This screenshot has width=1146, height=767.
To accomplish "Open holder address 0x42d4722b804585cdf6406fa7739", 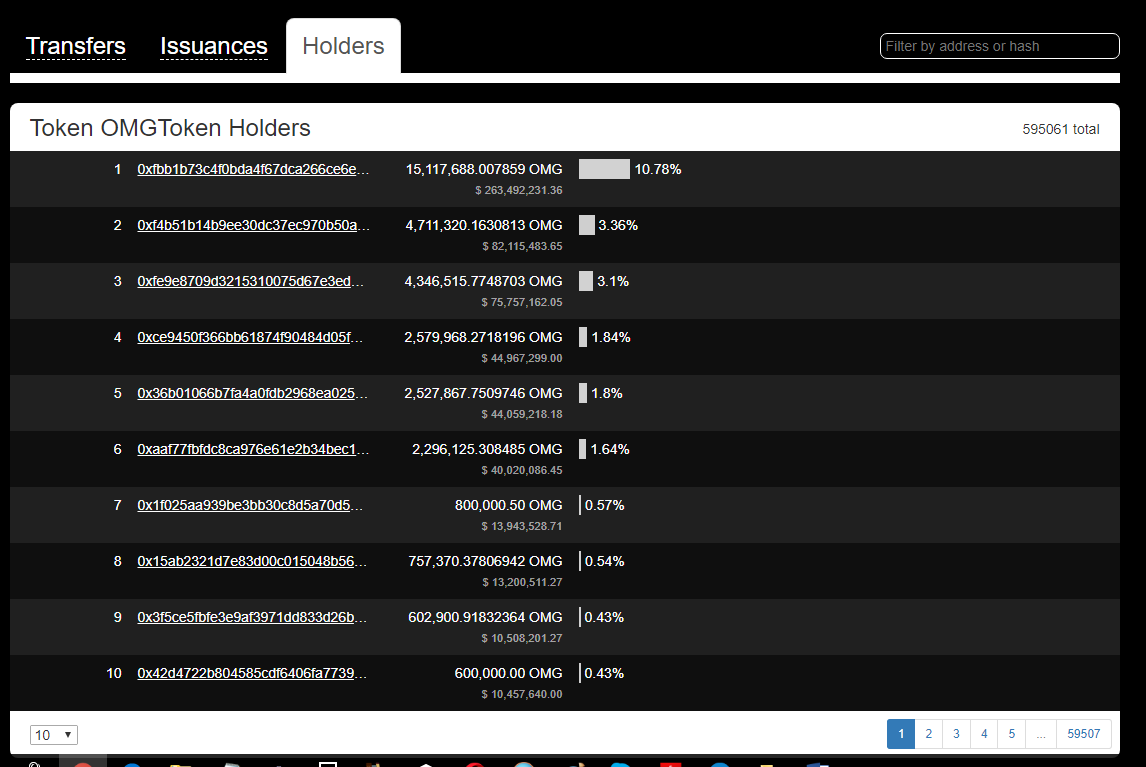I will [x=252, y=673].
